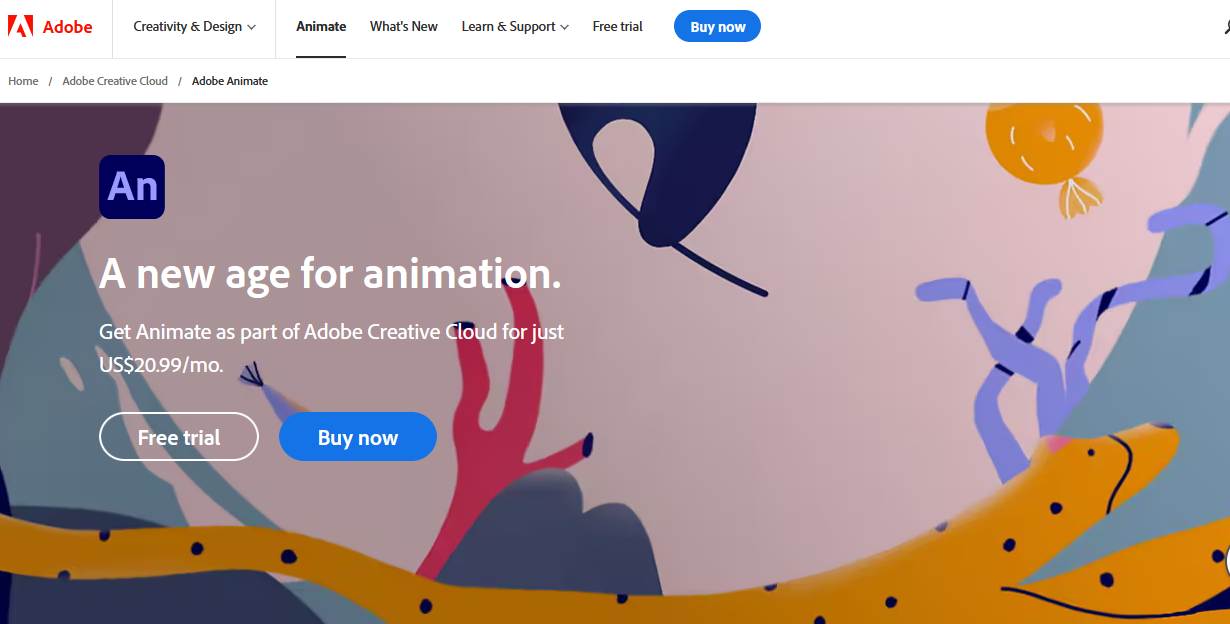
Task: Click the blue Buy now hero button
Action: pyautogui.click(x=358, y=437)
